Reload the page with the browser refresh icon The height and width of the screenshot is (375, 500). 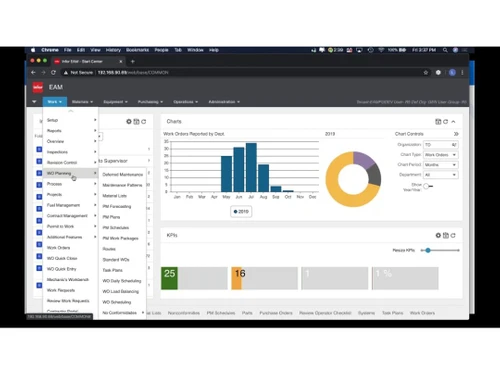[53, 72]
